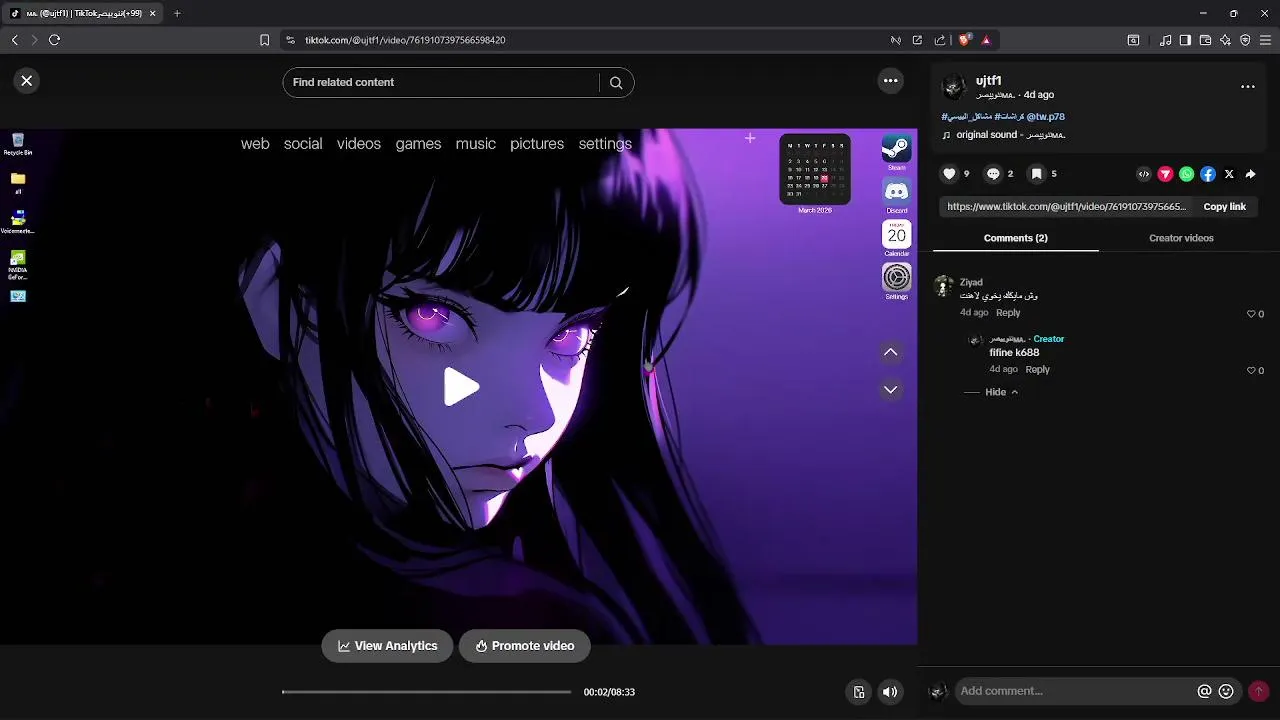
Task: Insert a mention with the @ icon
Action: click(1205, 691)
